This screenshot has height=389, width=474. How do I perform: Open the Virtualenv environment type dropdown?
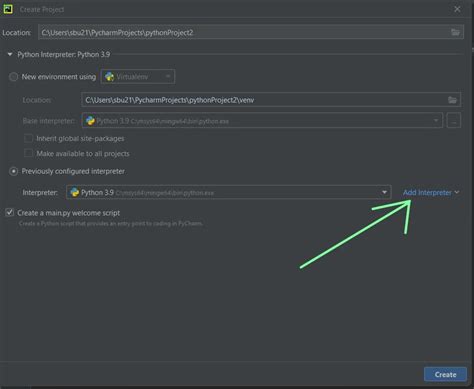(x=168, y=77)
